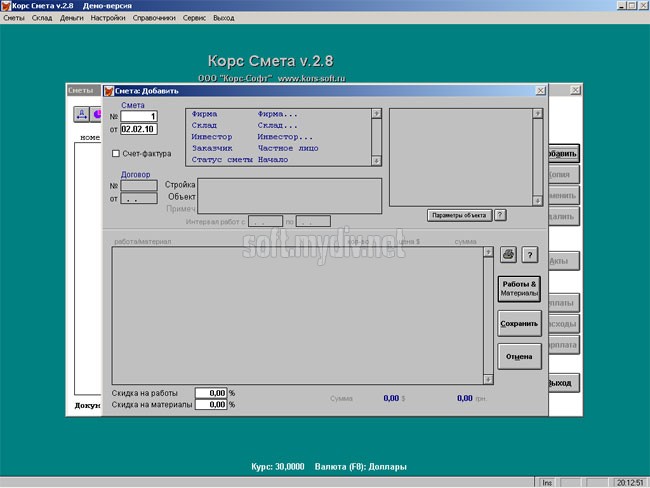Click the Ins indicator in status bar
The height and width of the screenshot is (488, 650).
[x=547, y=483]
